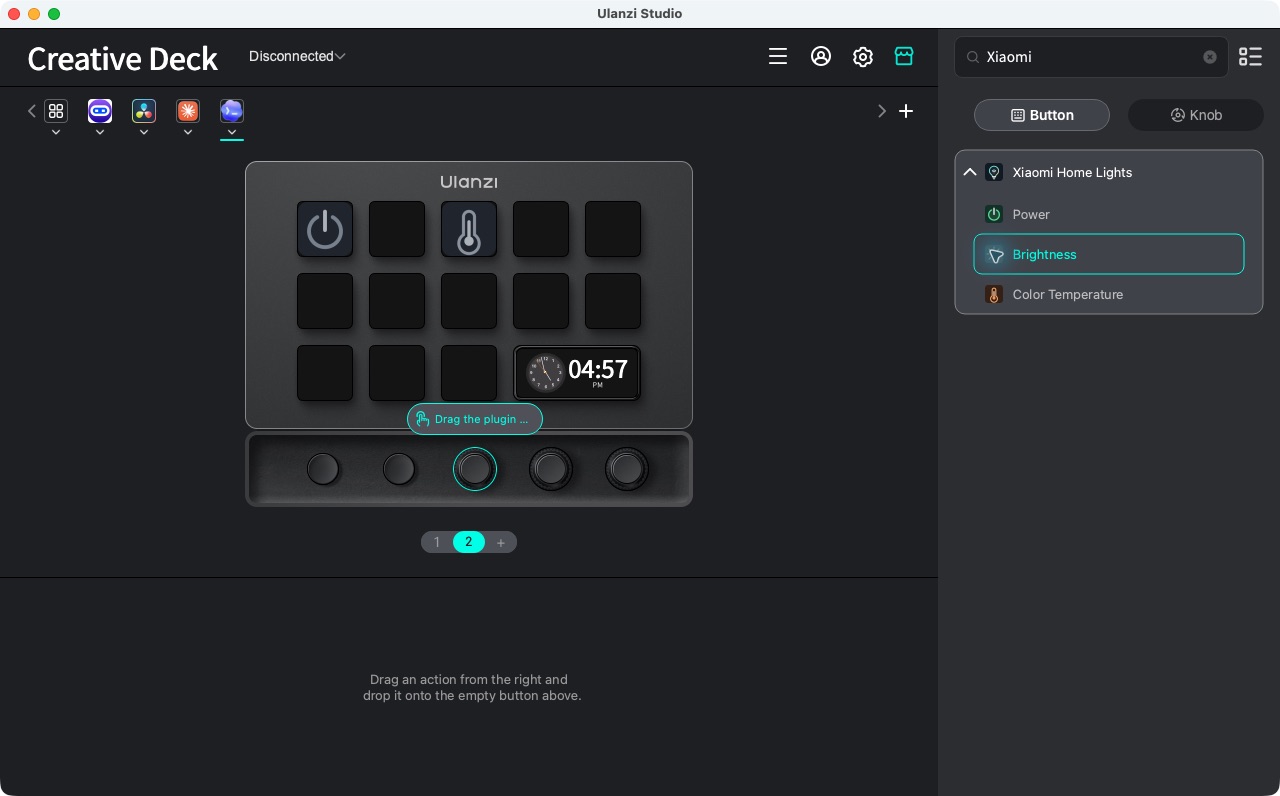
Task: Go to deck page 1
Action: 437,542
